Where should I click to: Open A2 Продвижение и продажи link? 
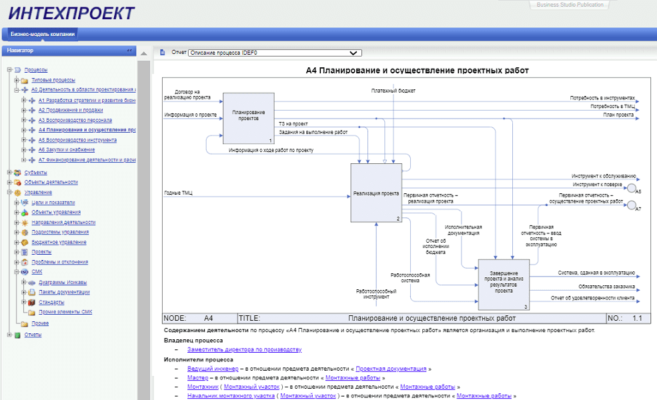[x=71, y=110]
